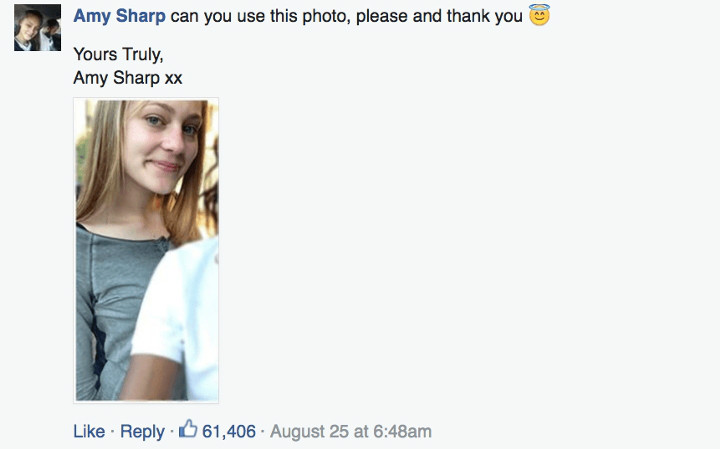This screenshot has height=449, width=720.
Task: Click the halo smiley emoji
Action: [x=539, y=16]
